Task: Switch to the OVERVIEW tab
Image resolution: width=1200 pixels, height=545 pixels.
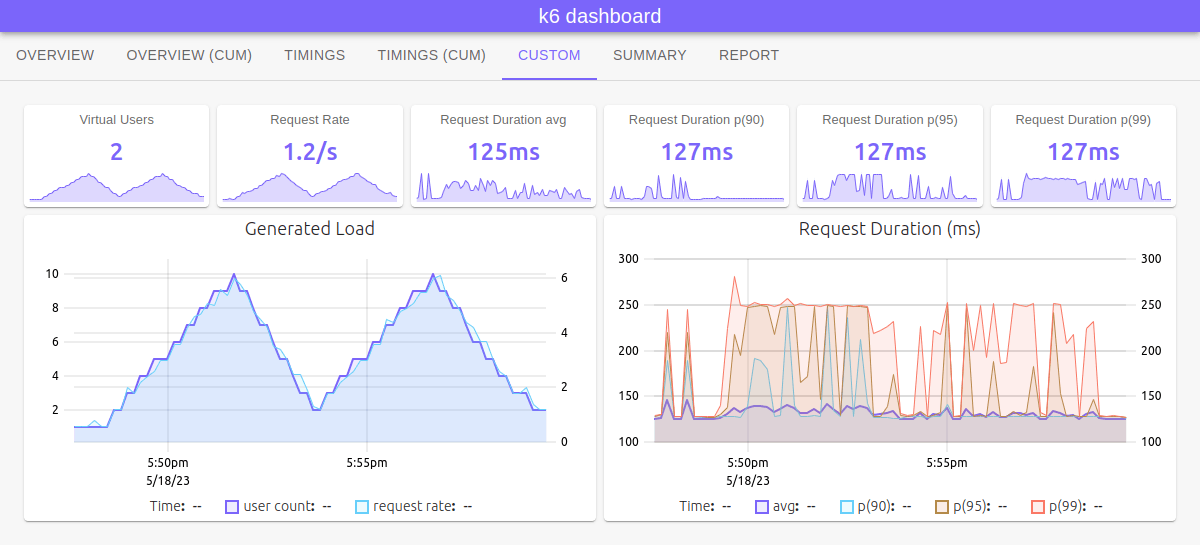Action: pos(55,55)
